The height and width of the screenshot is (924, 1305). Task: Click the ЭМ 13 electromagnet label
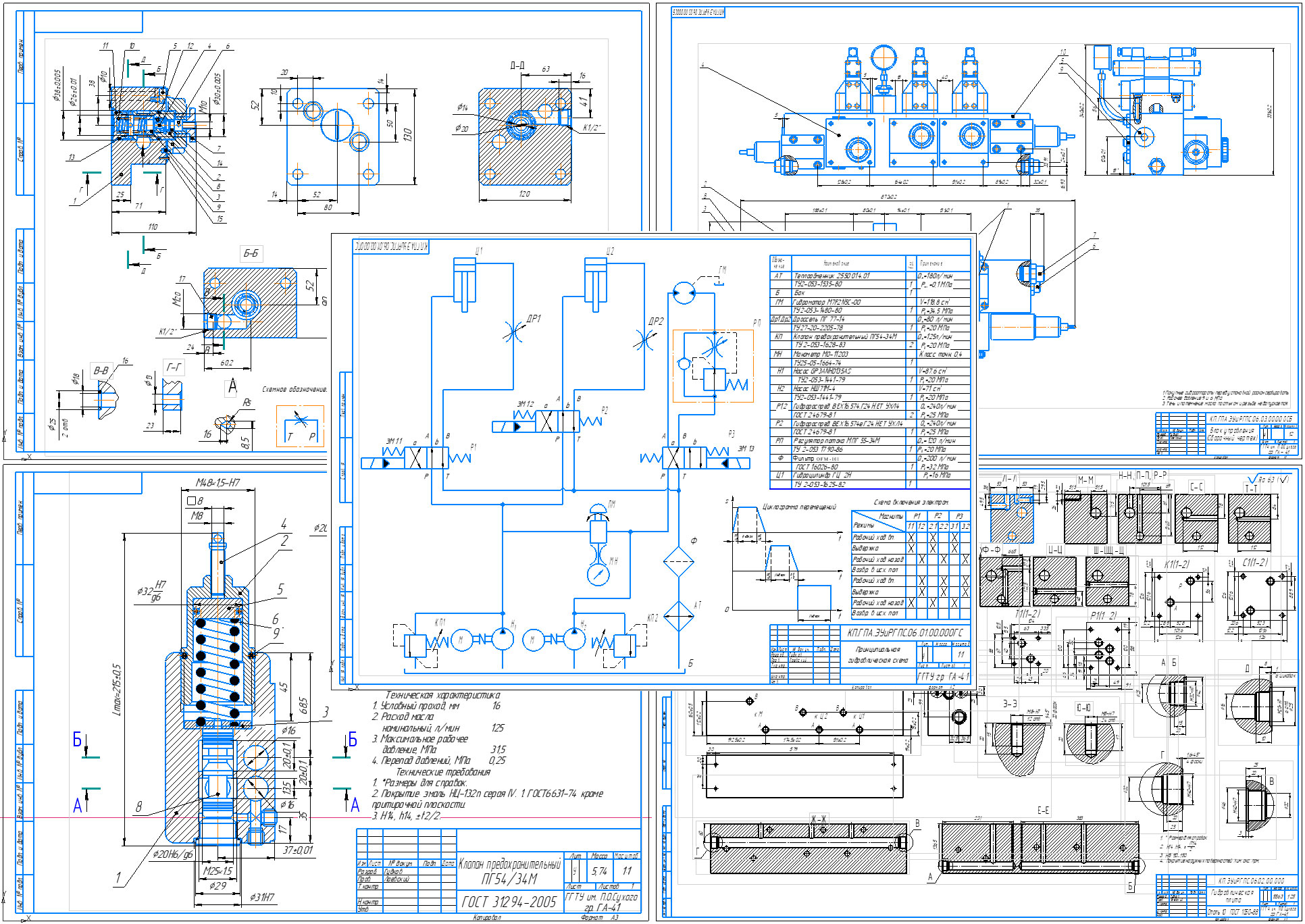click(746, 448)
